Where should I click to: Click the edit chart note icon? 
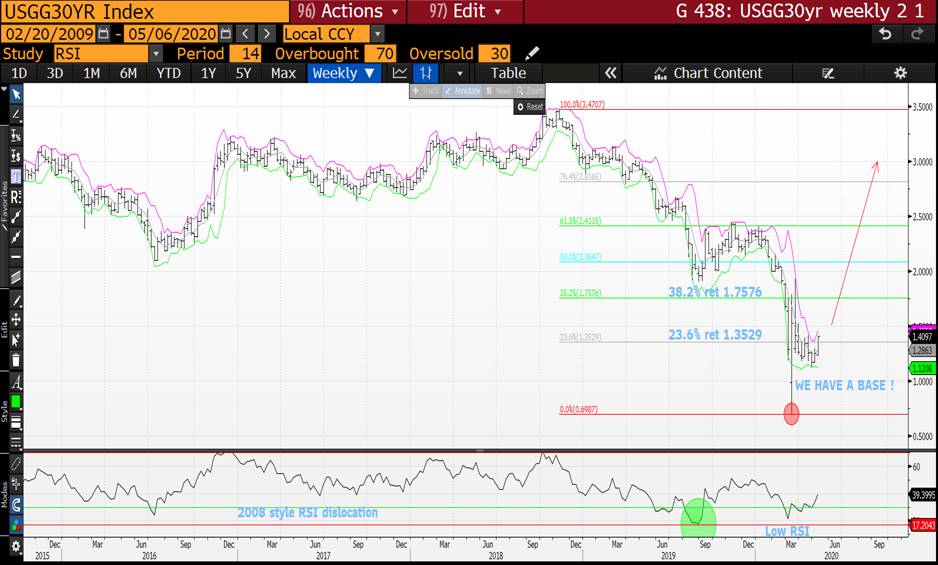pos(828,73)
